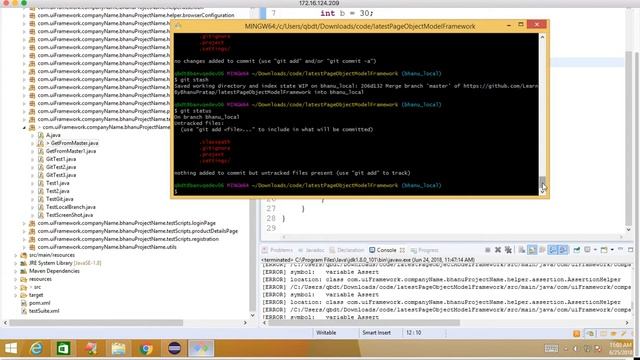This screenshot has height=360, width=640.
Task: Toggle Scroll Lock in Console toolbar
Action: 532,250
